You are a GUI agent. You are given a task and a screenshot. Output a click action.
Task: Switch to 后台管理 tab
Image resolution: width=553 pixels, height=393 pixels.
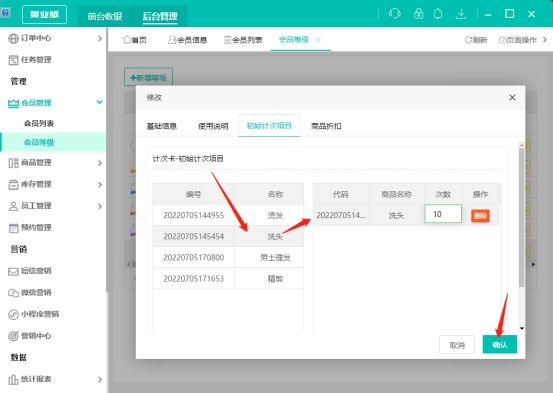pos(160,16)
